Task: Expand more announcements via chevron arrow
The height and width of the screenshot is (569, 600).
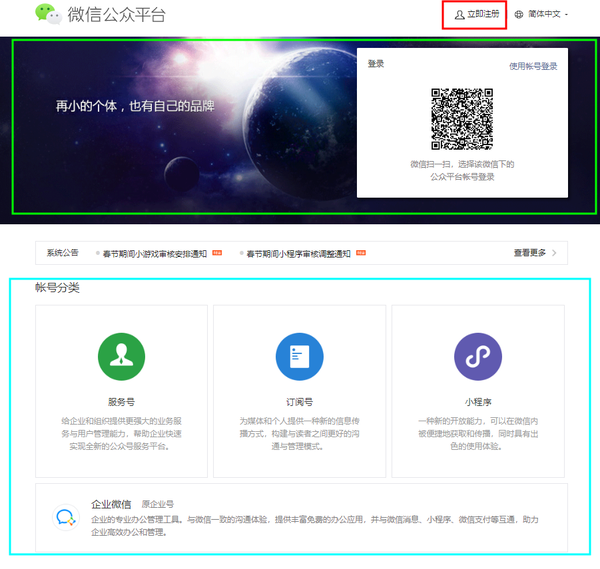Action: pyautogui.click(x=554, y=253)
